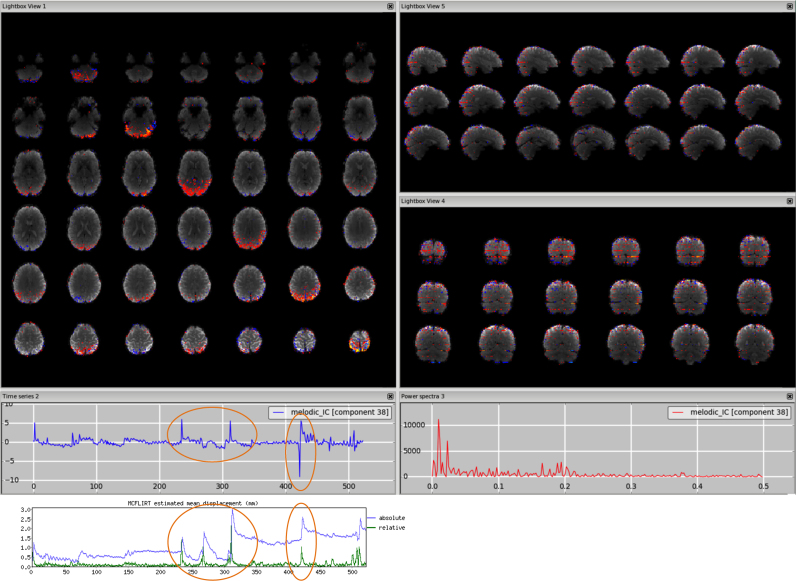The height and width of the screenshot is (581, 796).
Task: Close the Lightbox View 1 panel
Action: point(390,6)
